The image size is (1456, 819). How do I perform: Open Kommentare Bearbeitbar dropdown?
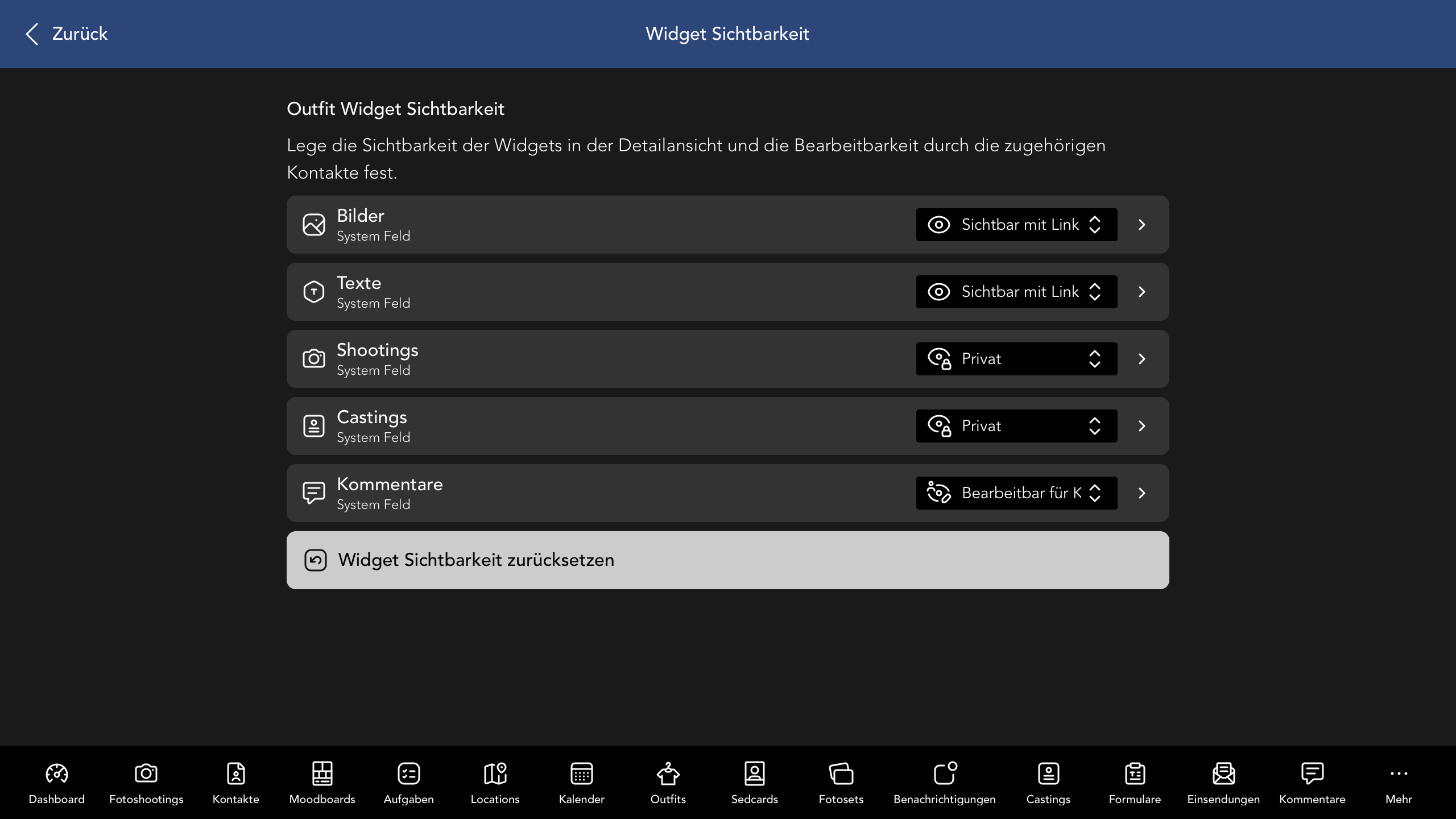1016,493
